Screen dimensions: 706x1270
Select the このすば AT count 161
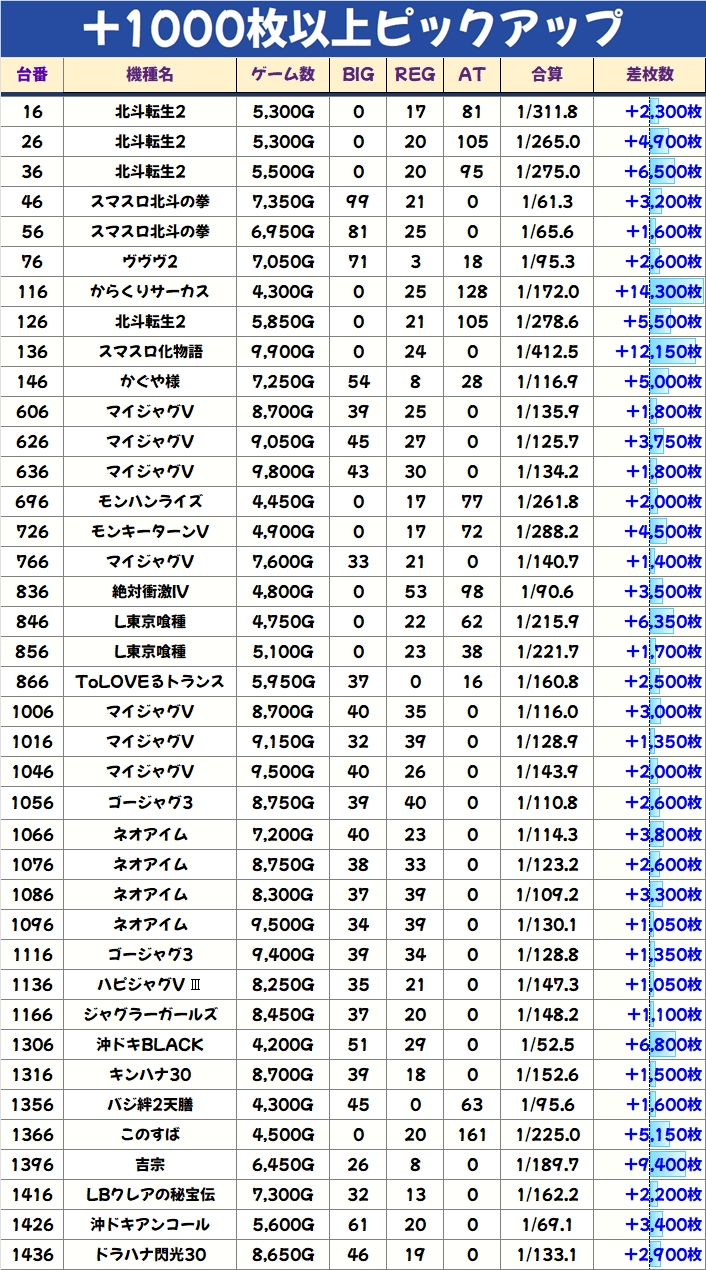472,1134
